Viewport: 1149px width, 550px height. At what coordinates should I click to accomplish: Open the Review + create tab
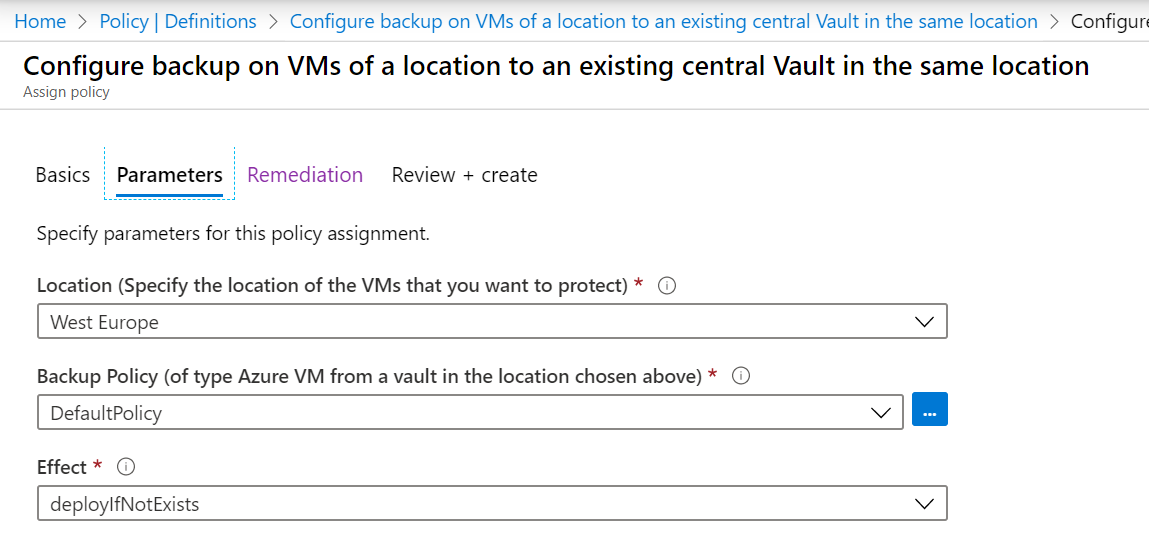[x=464, y=175]
